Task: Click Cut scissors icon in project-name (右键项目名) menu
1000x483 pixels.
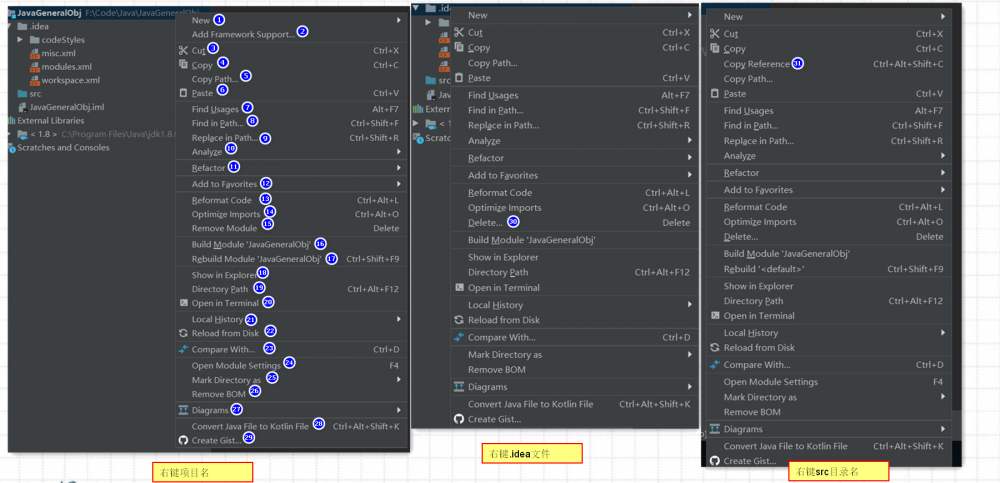Action: 183,50
